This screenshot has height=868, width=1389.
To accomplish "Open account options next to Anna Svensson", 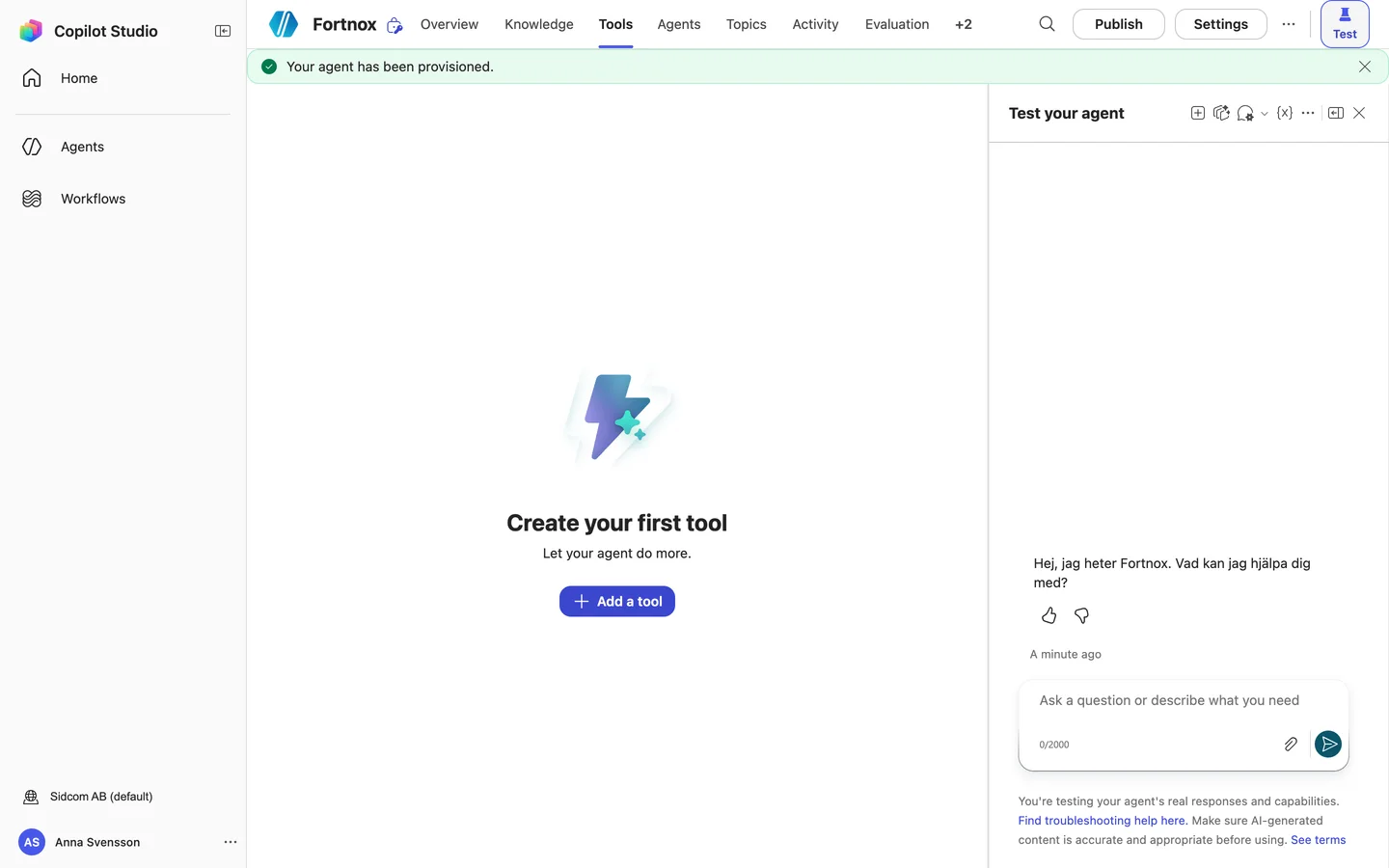I will pos(231,842).
